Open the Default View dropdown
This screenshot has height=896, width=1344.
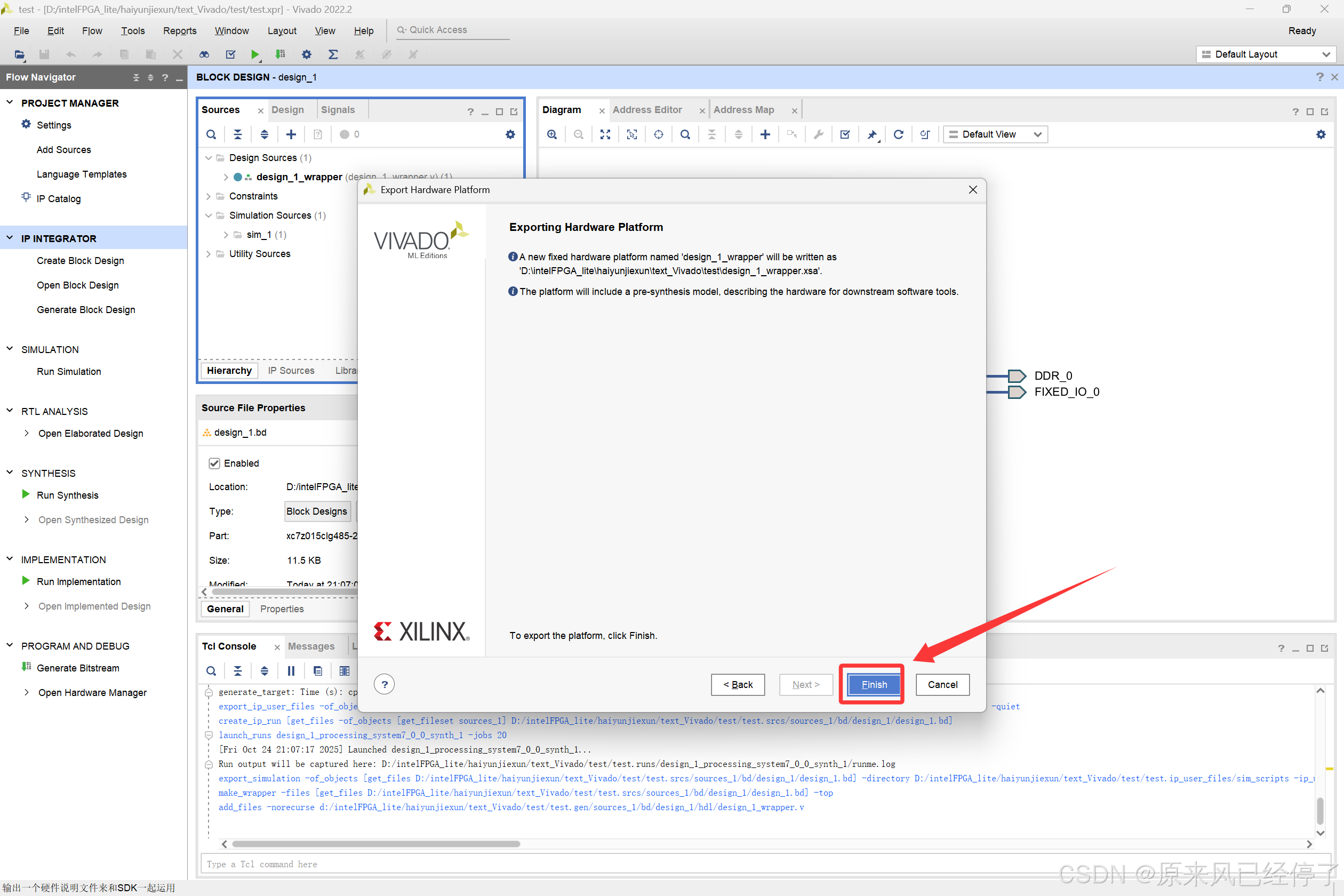pos(995,134)
